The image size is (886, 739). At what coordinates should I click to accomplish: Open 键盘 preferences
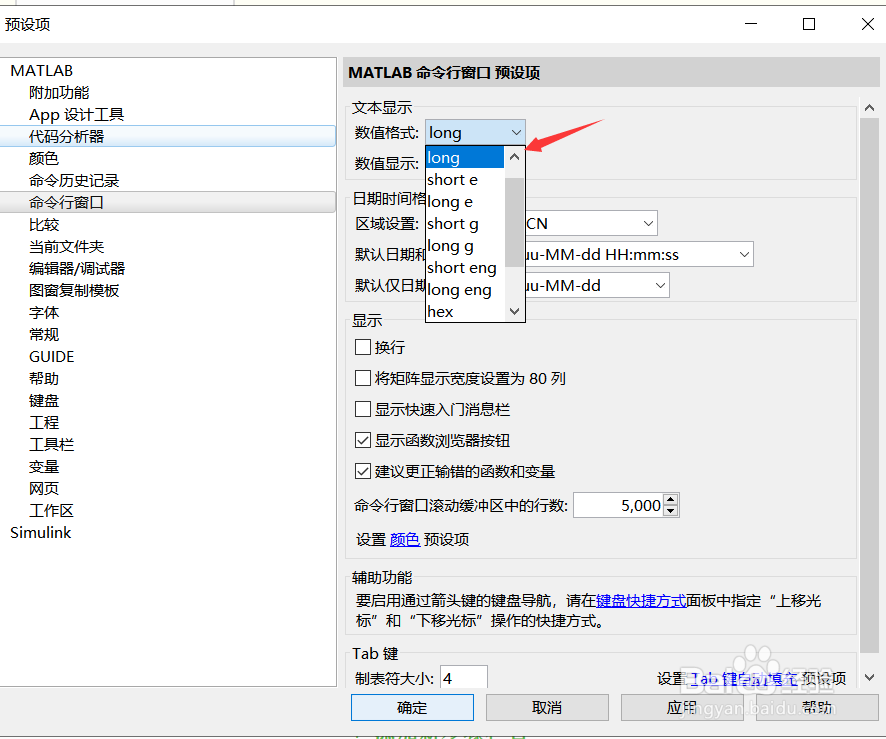44,401
